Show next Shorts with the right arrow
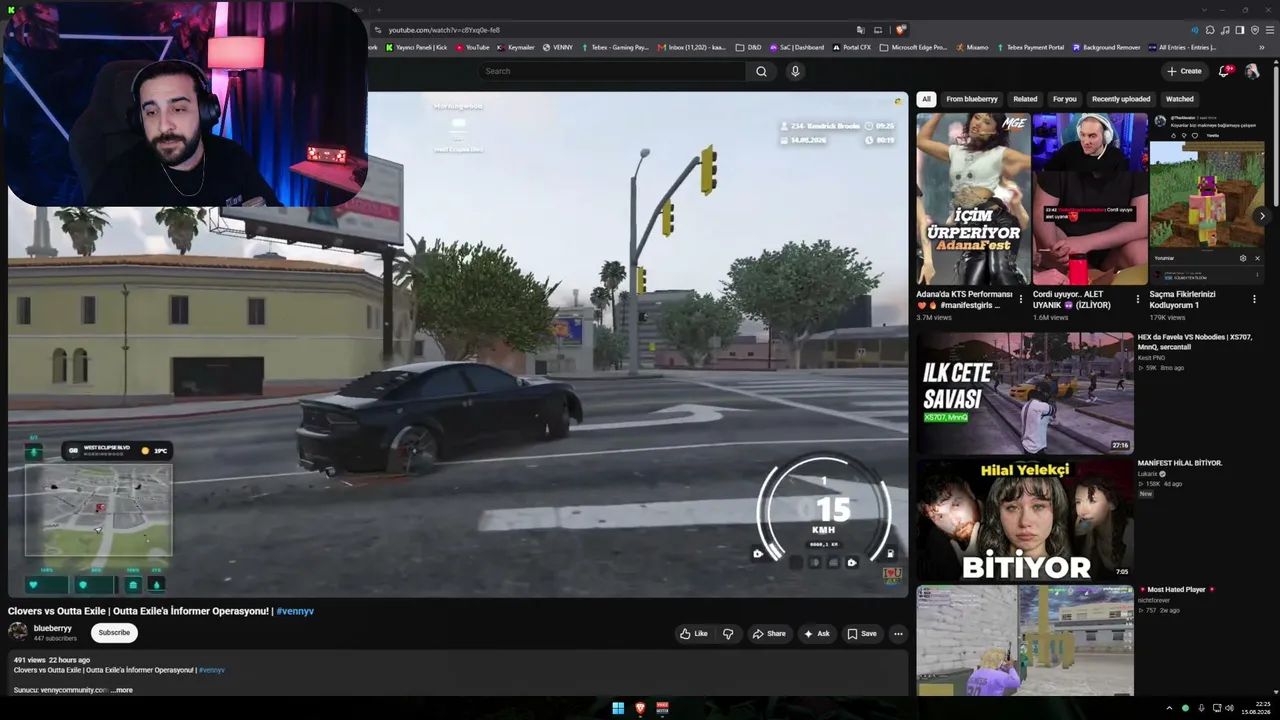This screenshot has height=720, width=1280. [x=1262, y=215]
